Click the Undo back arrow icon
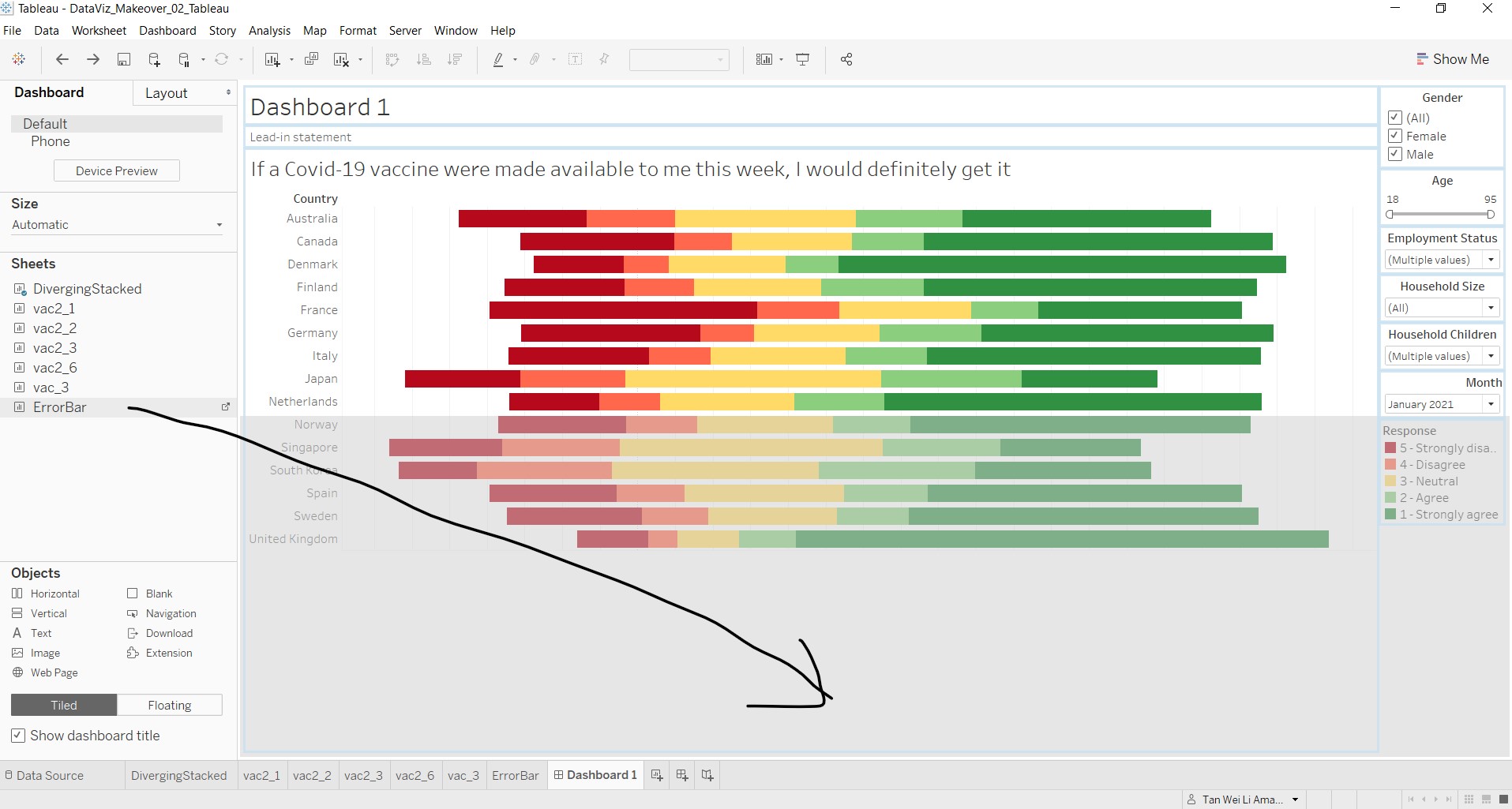This screenshot has width=1512, height=809. pos(62,59)
